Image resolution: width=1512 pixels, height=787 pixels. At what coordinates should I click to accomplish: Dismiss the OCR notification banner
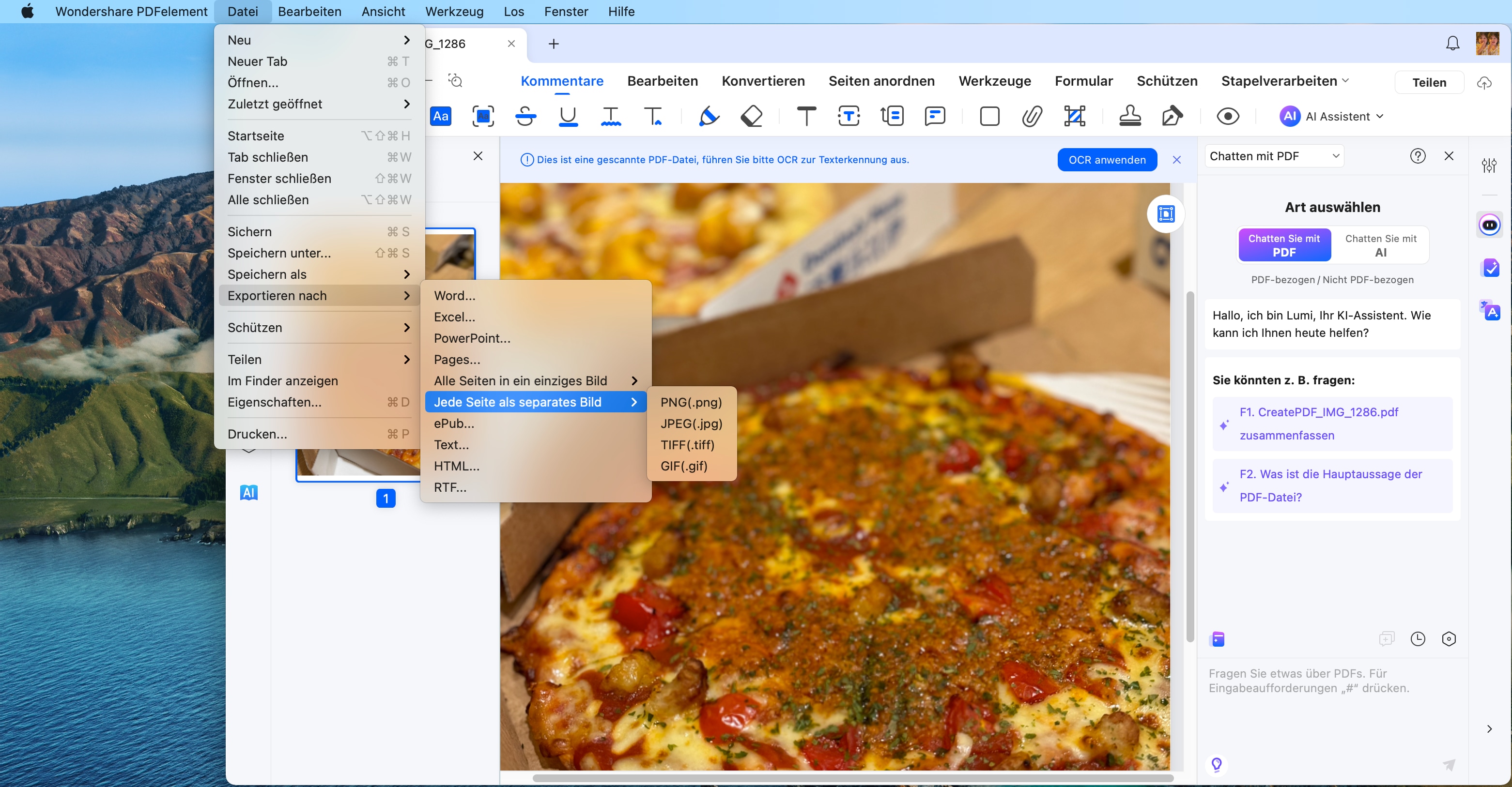coord(1176,160)
